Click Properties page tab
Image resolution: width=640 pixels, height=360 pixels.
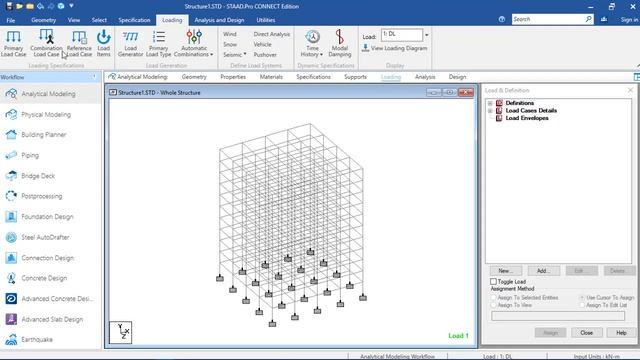[x=233, y=77]
